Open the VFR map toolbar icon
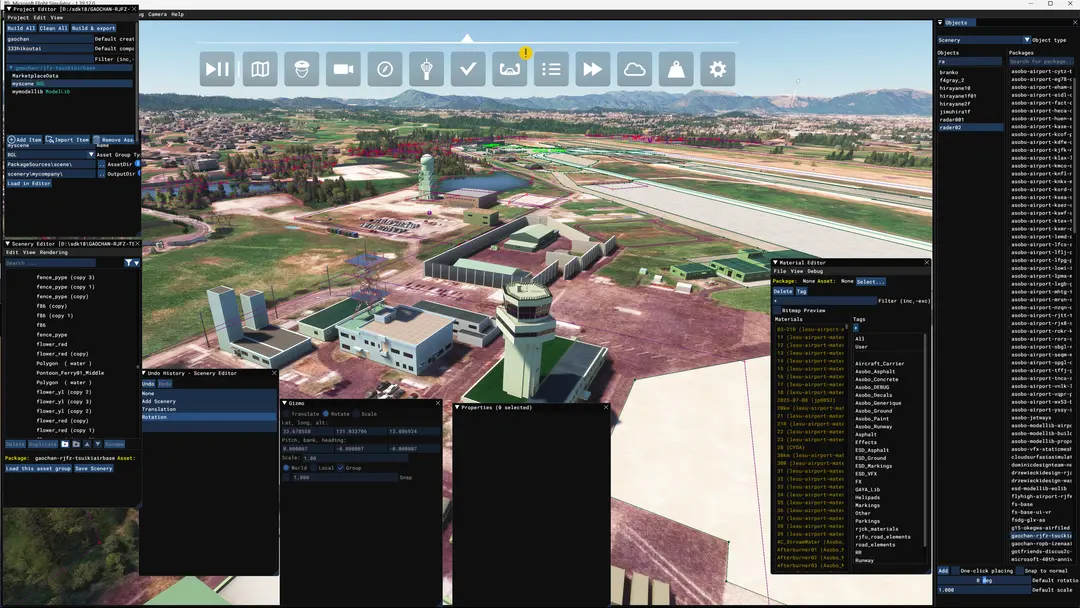 [260, 69]
